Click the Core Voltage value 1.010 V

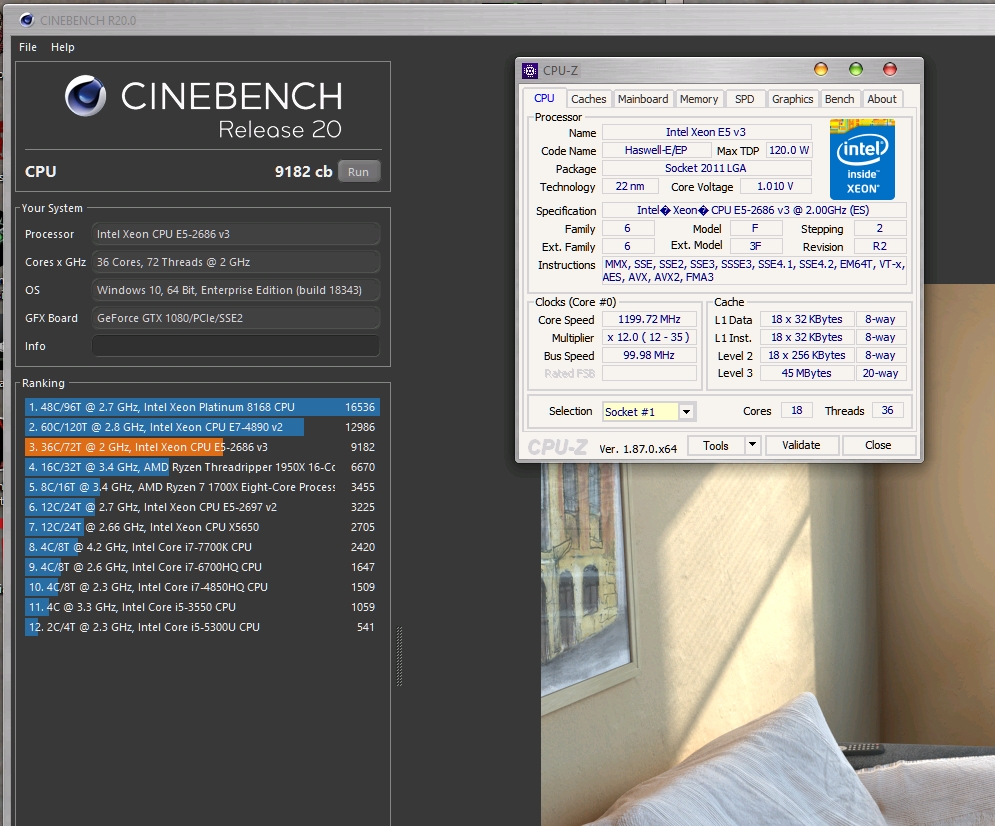pos(775,187)
